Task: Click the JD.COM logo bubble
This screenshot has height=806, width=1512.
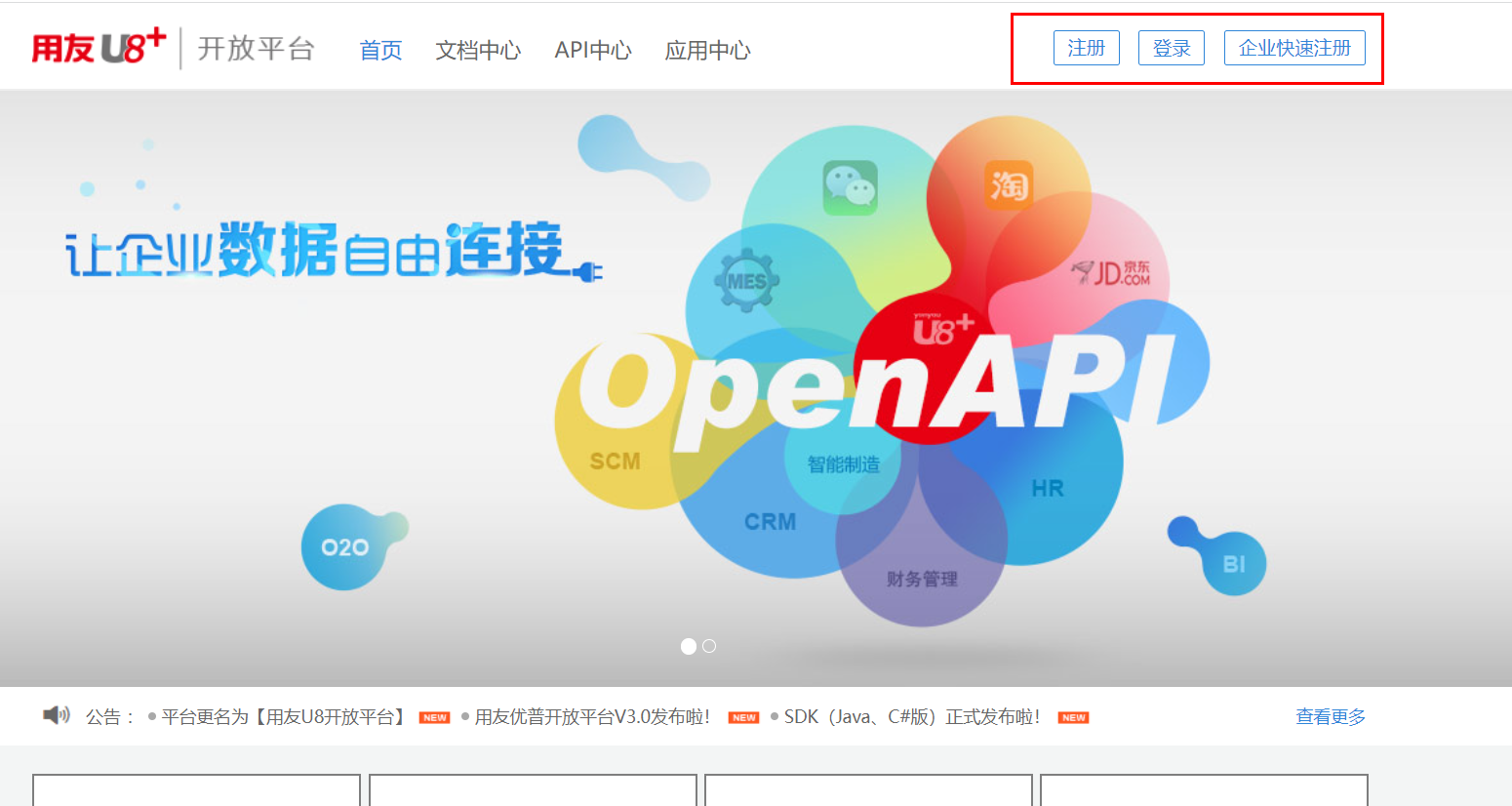Action: coord(1111,272)
